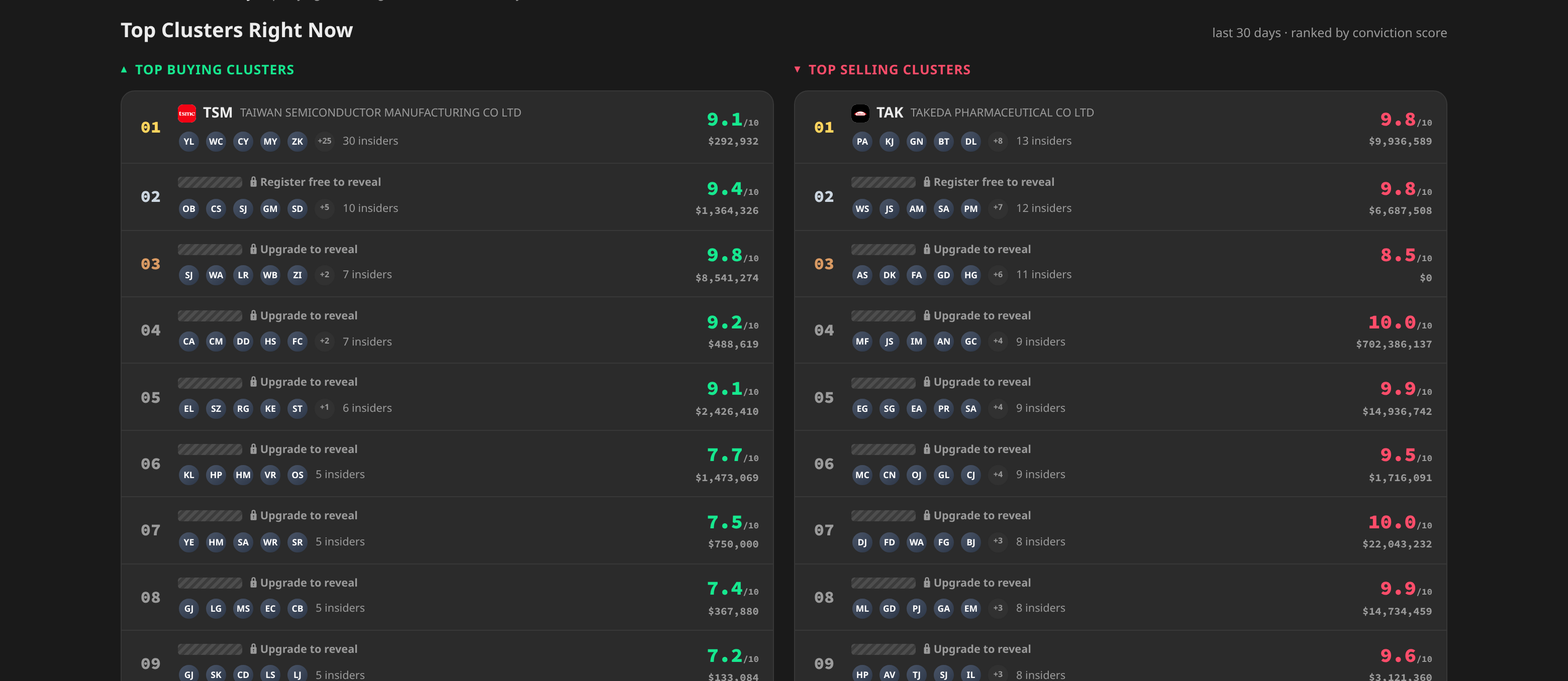The image size is (1568, 681).
Task: Click the 30 insiders count text
Action: click(x=370, y=141)
